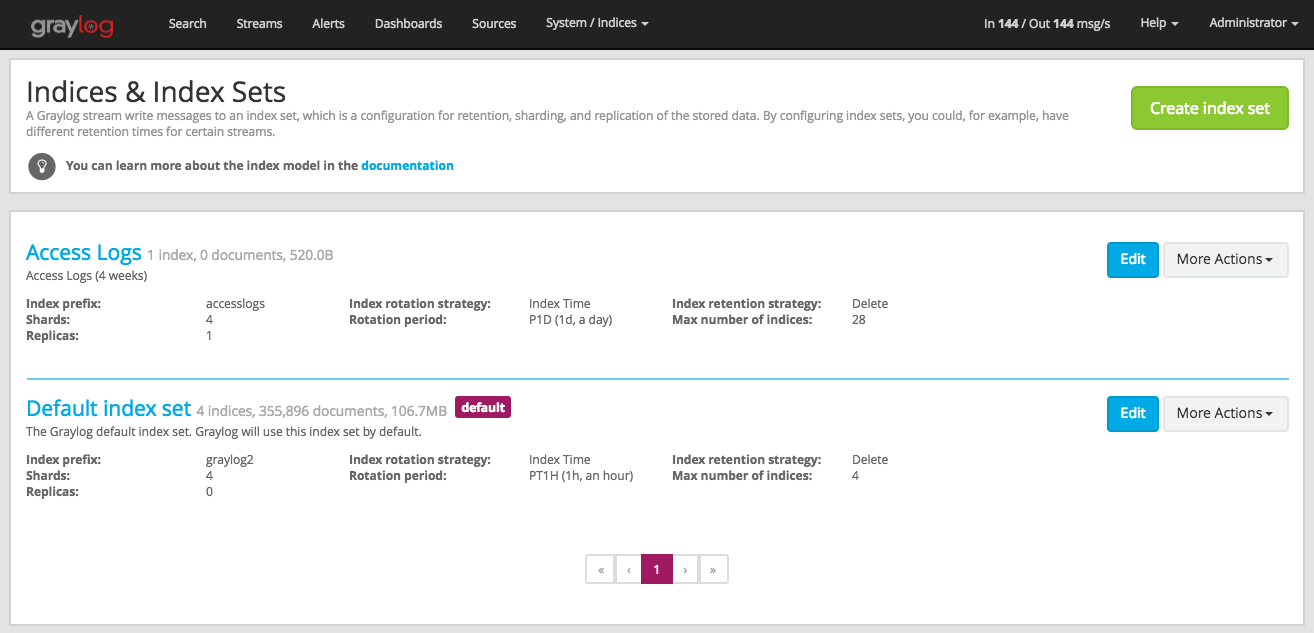Go to next page arrow
The width and height of the screenshot is (1314, 633).
click(685, 569)
